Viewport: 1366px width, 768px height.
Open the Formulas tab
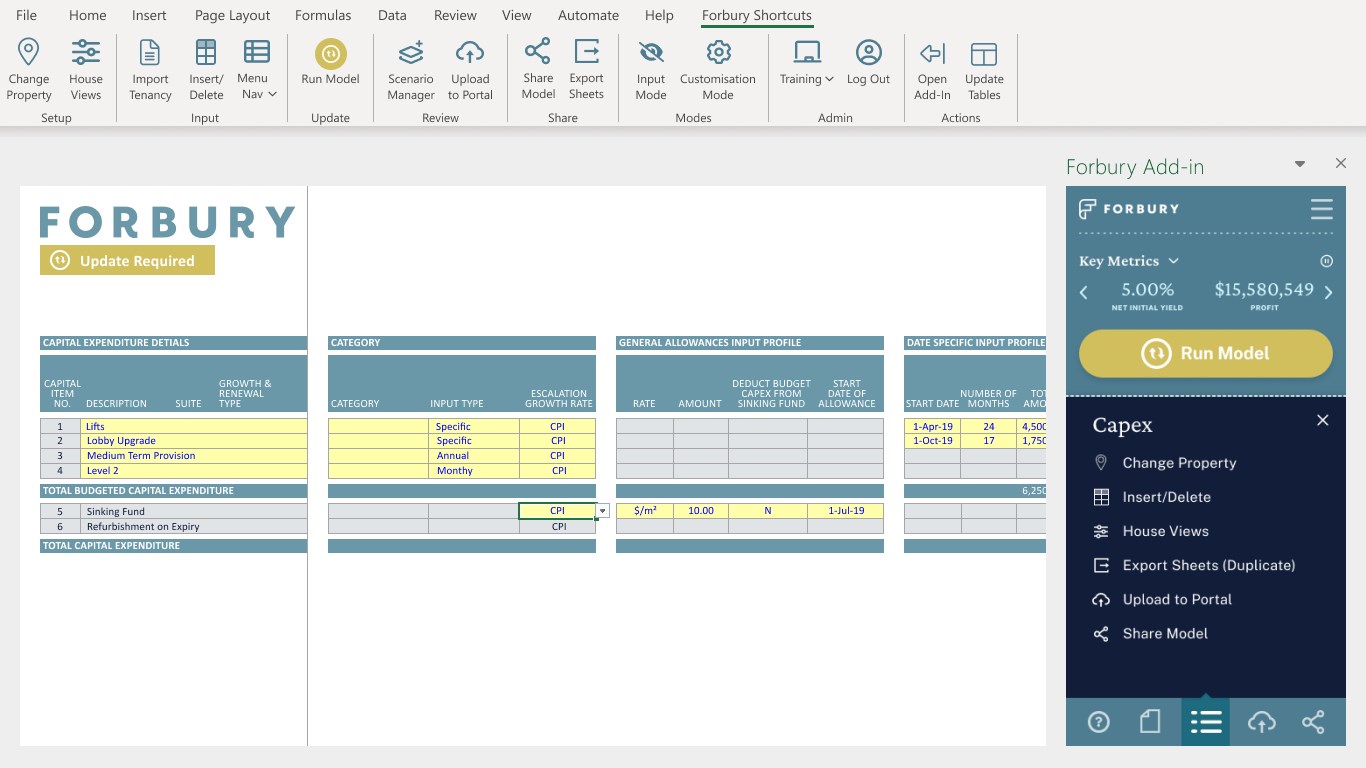tap(323, 15)
